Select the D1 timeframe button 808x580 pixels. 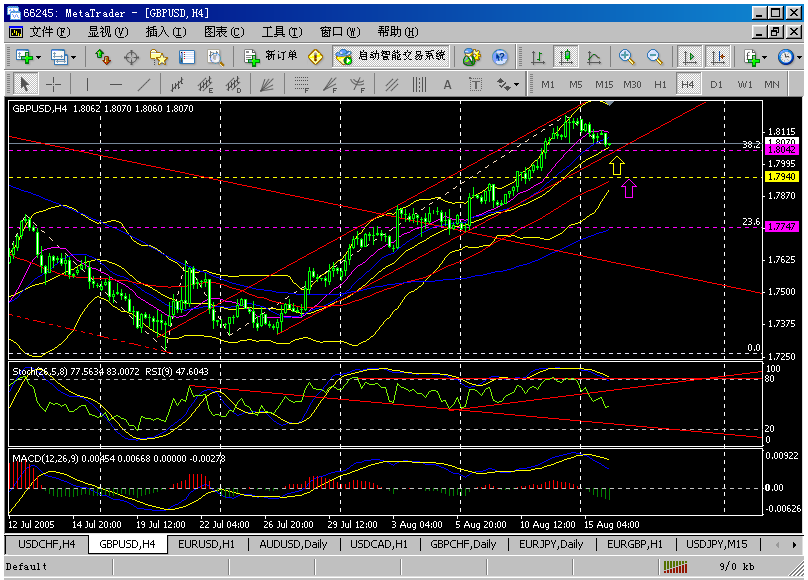[x=716, y=84]
